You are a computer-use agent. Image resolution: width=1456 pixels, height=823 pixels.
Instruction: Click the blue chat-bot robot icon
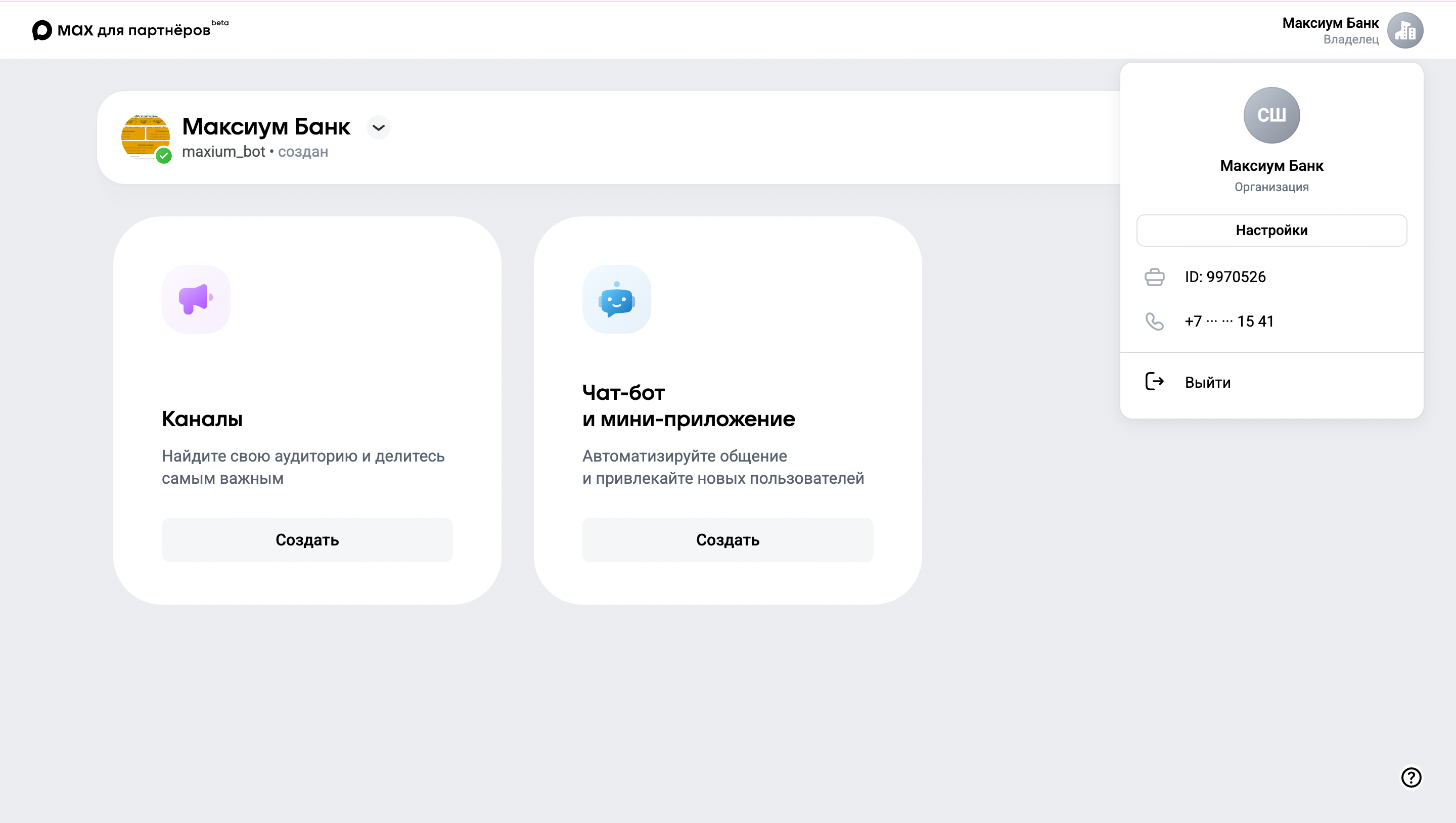616,299
